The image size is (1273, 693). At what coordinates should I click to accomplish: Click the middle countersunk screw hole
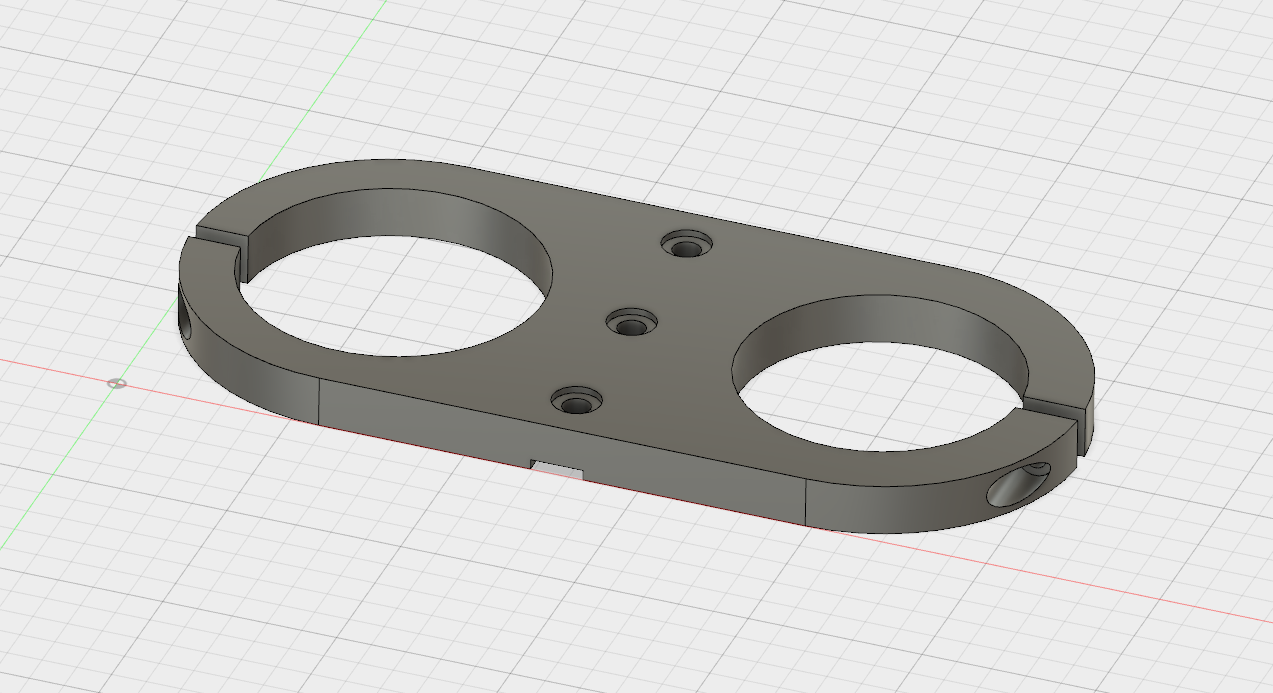(632, 324)
